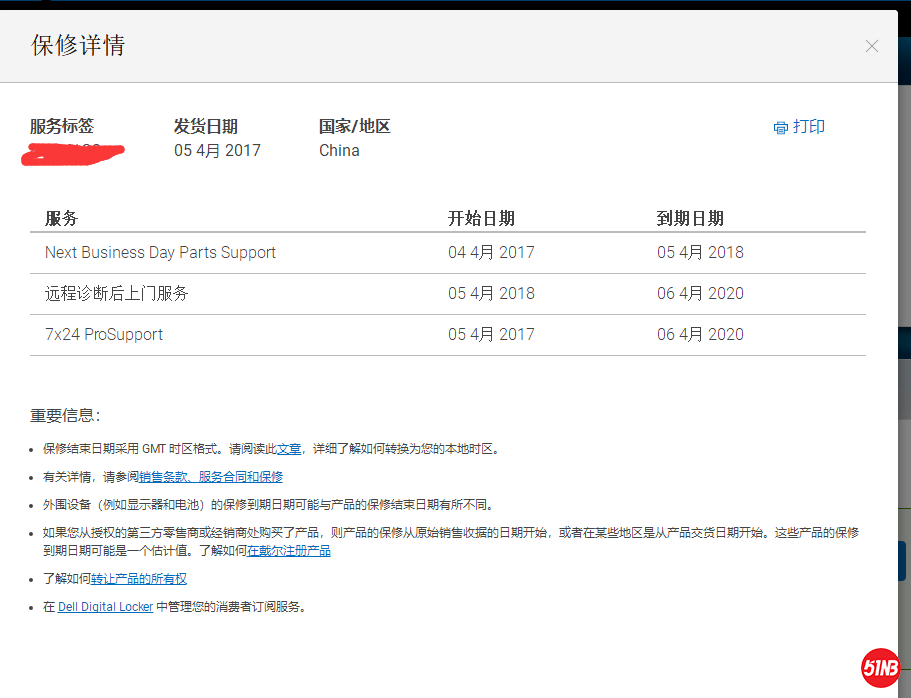Select the Next Business Day Parts Support row
The image size is (911, 698).
(160, 252)
